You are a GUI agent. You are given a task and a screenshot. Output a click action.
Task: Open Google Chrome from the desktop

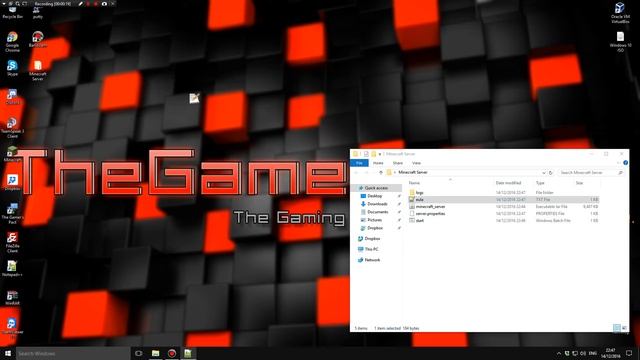click(12, 42)
